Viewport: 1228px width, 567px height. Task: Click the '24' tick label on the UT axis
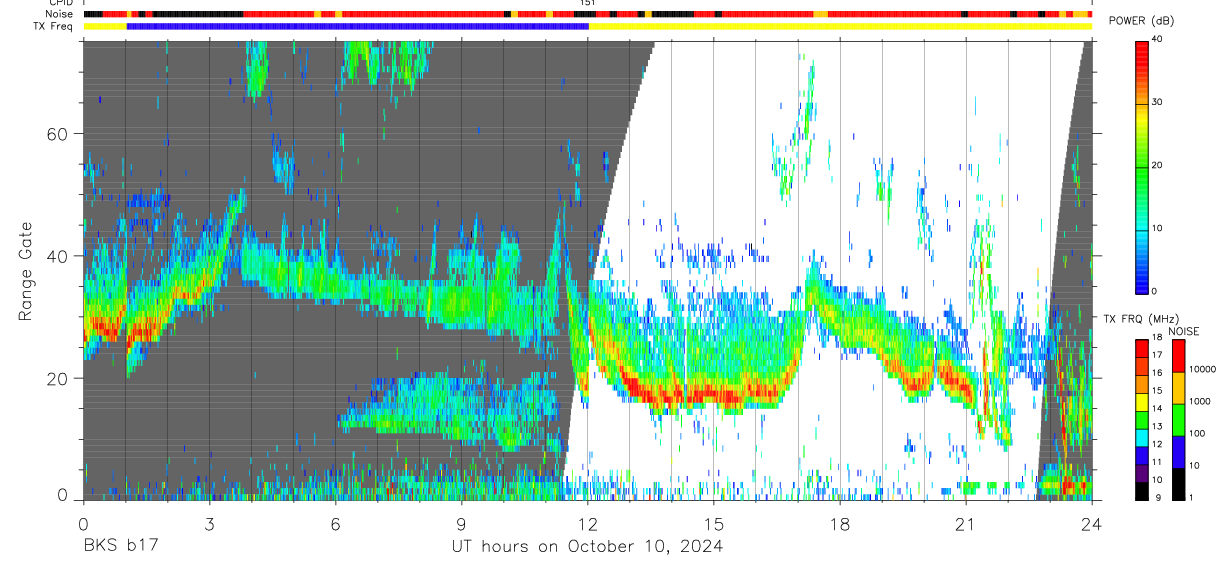(1091, 525)
